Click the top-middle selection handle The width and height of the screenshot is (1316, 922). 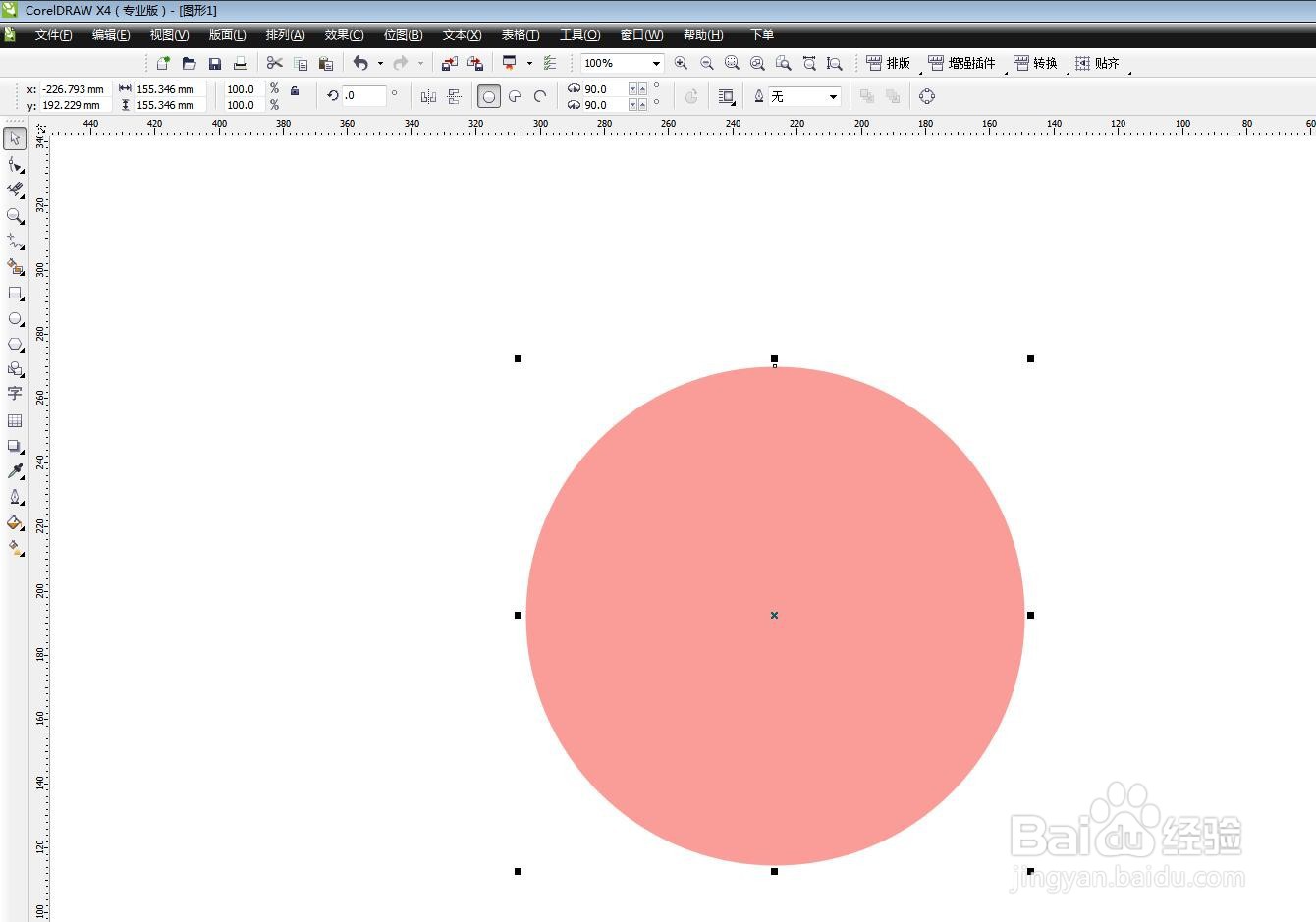(x=774, y=358)
